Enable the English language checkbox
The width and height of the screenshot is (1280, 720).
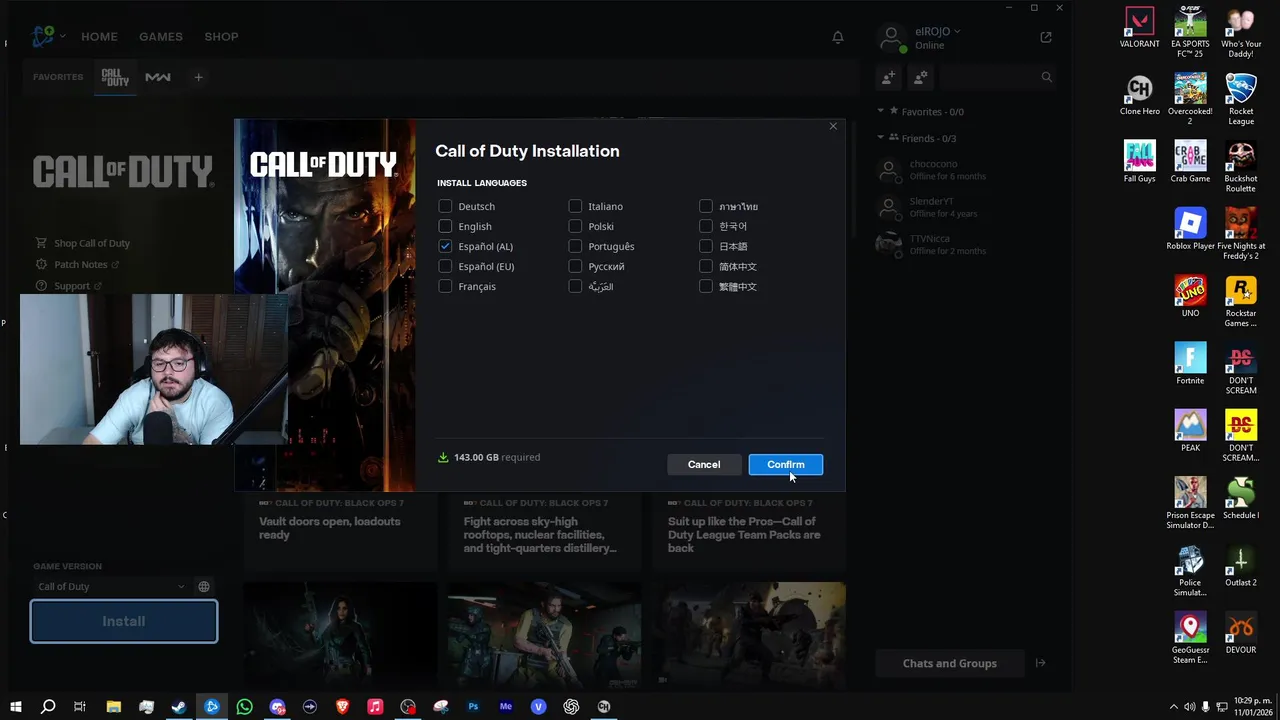pyautogui.click(x=445, y=226)
